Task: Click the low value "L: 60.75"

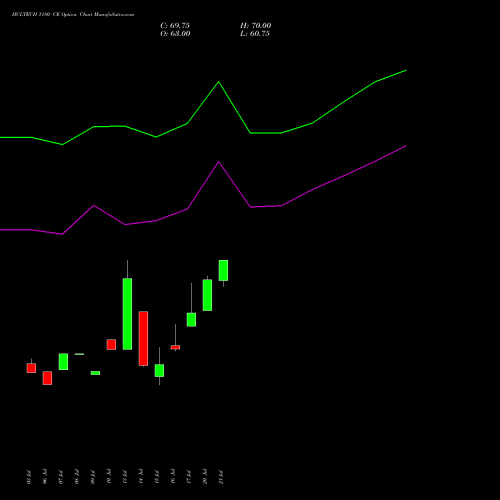Action: pyautogui.click(x=255, y=34)
